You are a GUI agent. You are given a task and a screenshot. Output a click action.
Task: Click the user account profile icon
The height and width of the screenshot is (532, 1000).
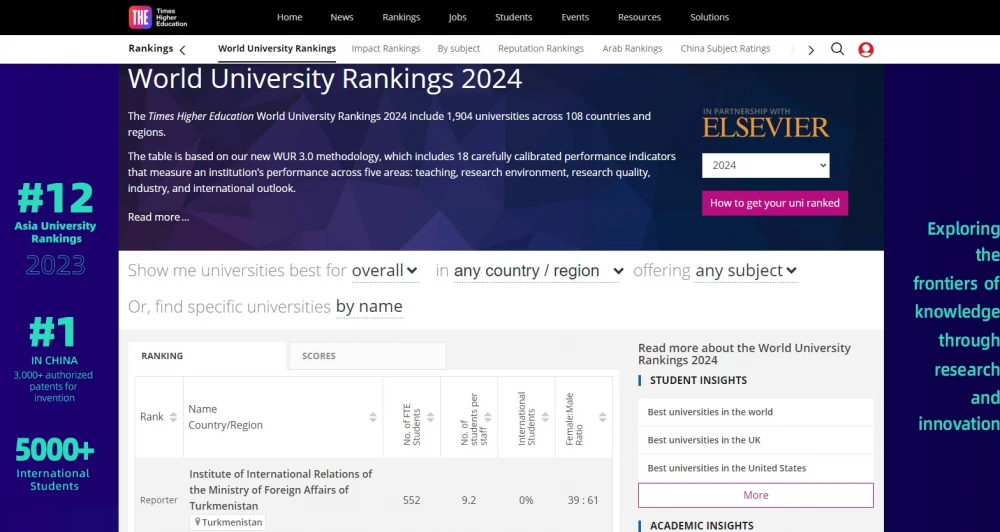pyautogui.click(x=866, y=49)
